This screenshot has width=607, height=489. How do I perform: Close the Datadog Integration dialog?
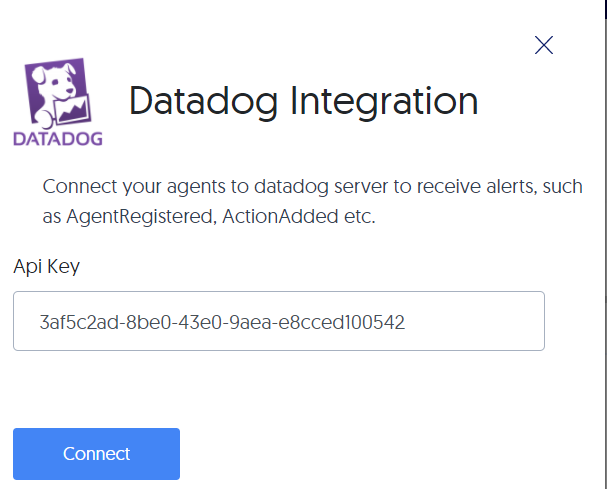pos(544,44)
